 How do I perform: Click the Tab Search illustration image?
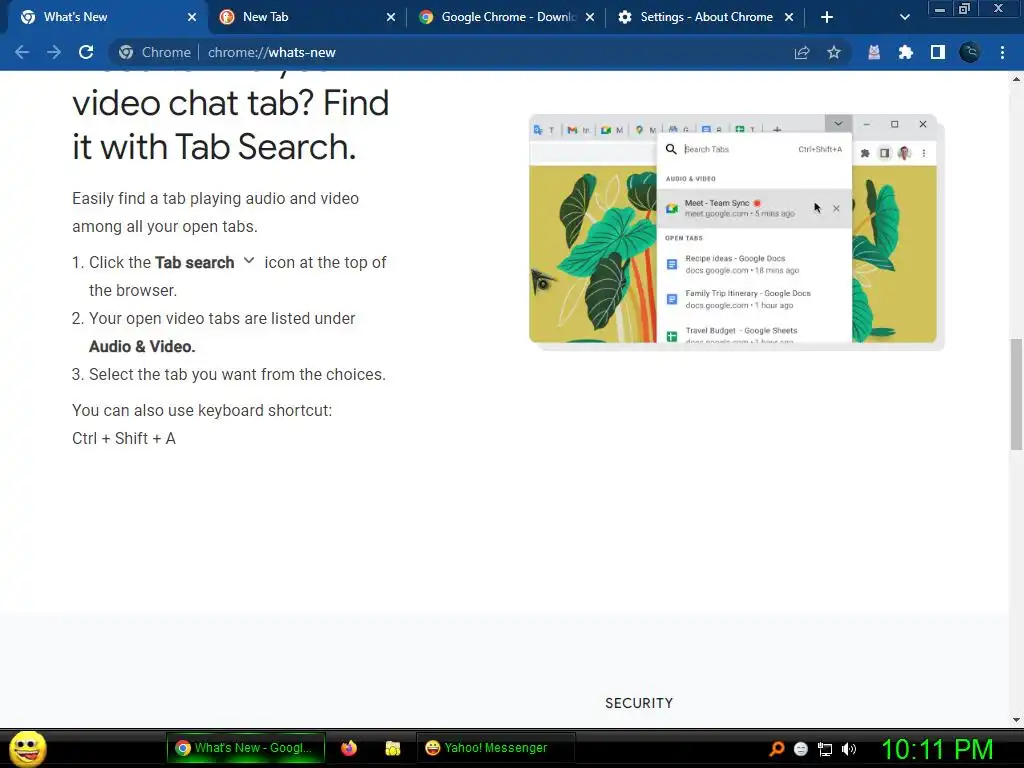click(736, 232)
